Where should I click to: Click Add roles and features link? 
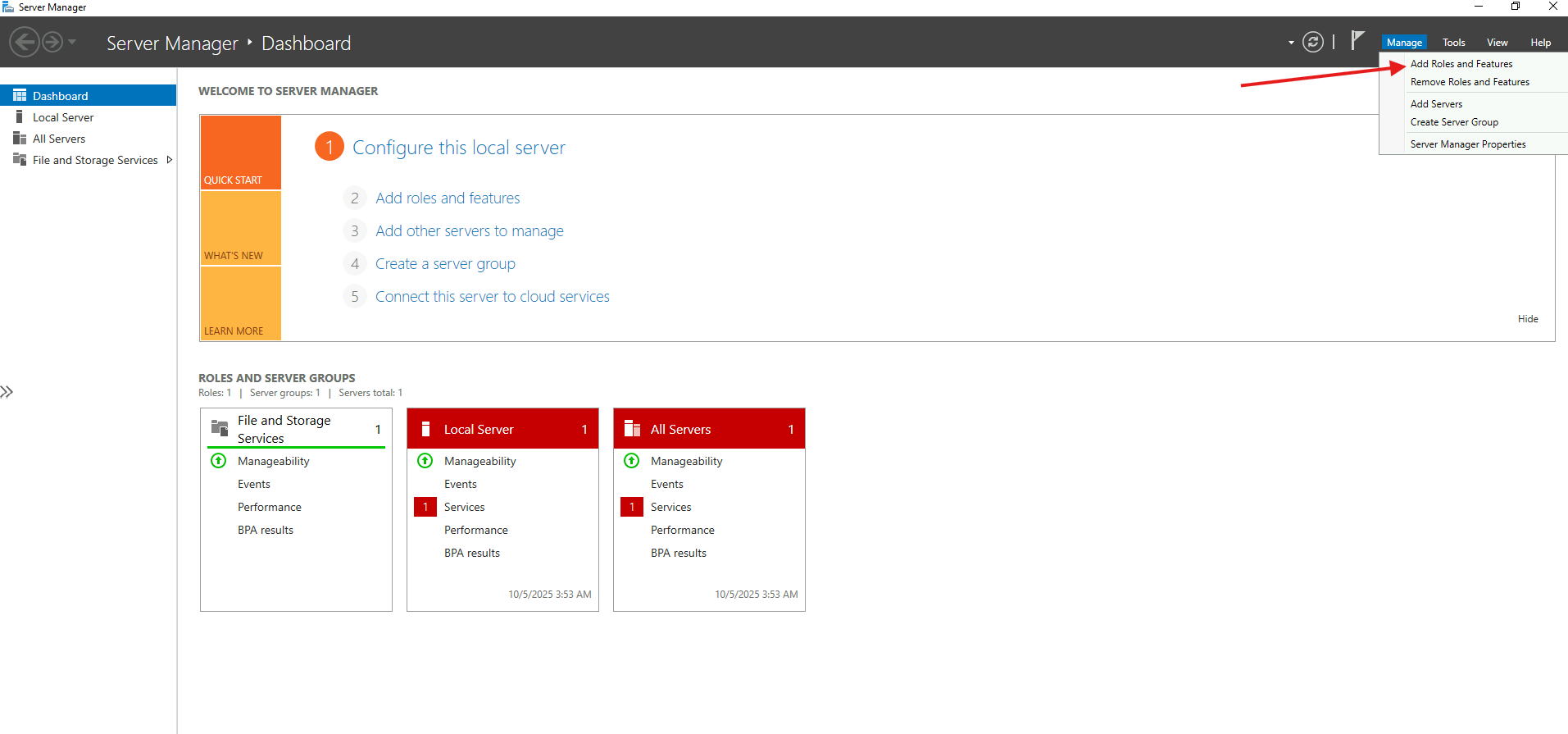pos(448,198)
